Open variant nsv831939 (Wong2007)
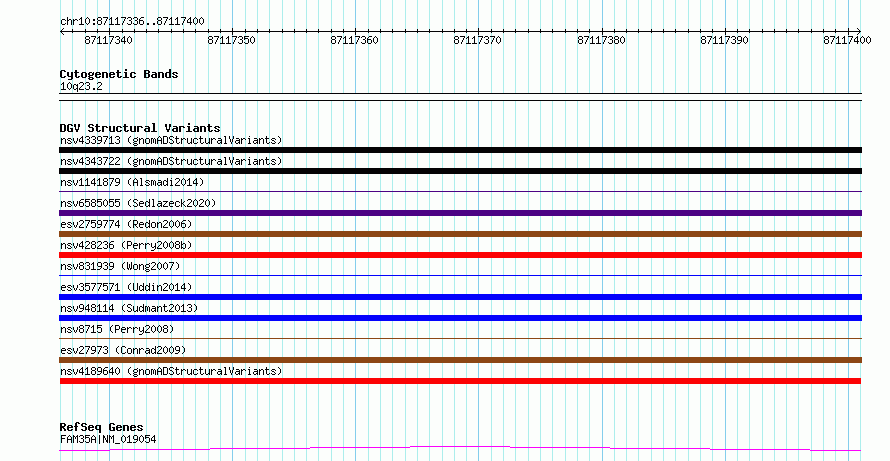Viewport: 890px width, 461px height. [x=120, y=266]
